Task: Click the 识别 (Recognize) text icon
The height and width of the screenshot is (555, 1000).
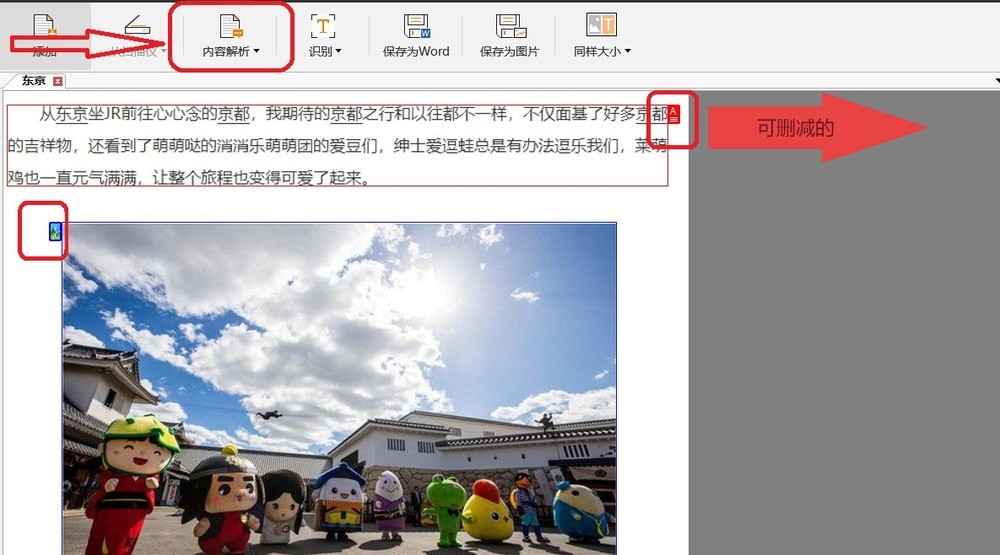Action: (323, 26)
